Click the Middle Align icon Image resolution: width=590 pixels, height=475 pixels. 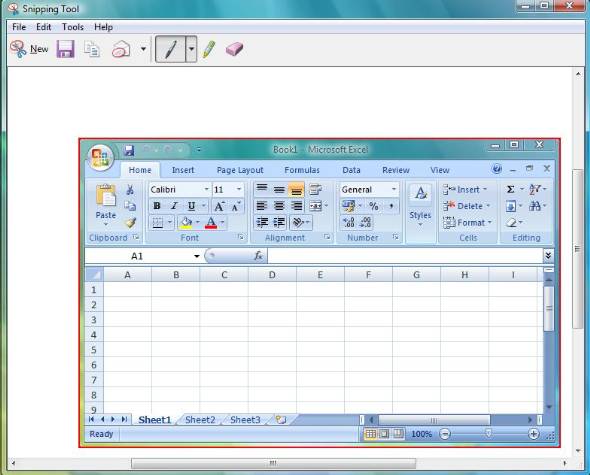tap(279, 189)
